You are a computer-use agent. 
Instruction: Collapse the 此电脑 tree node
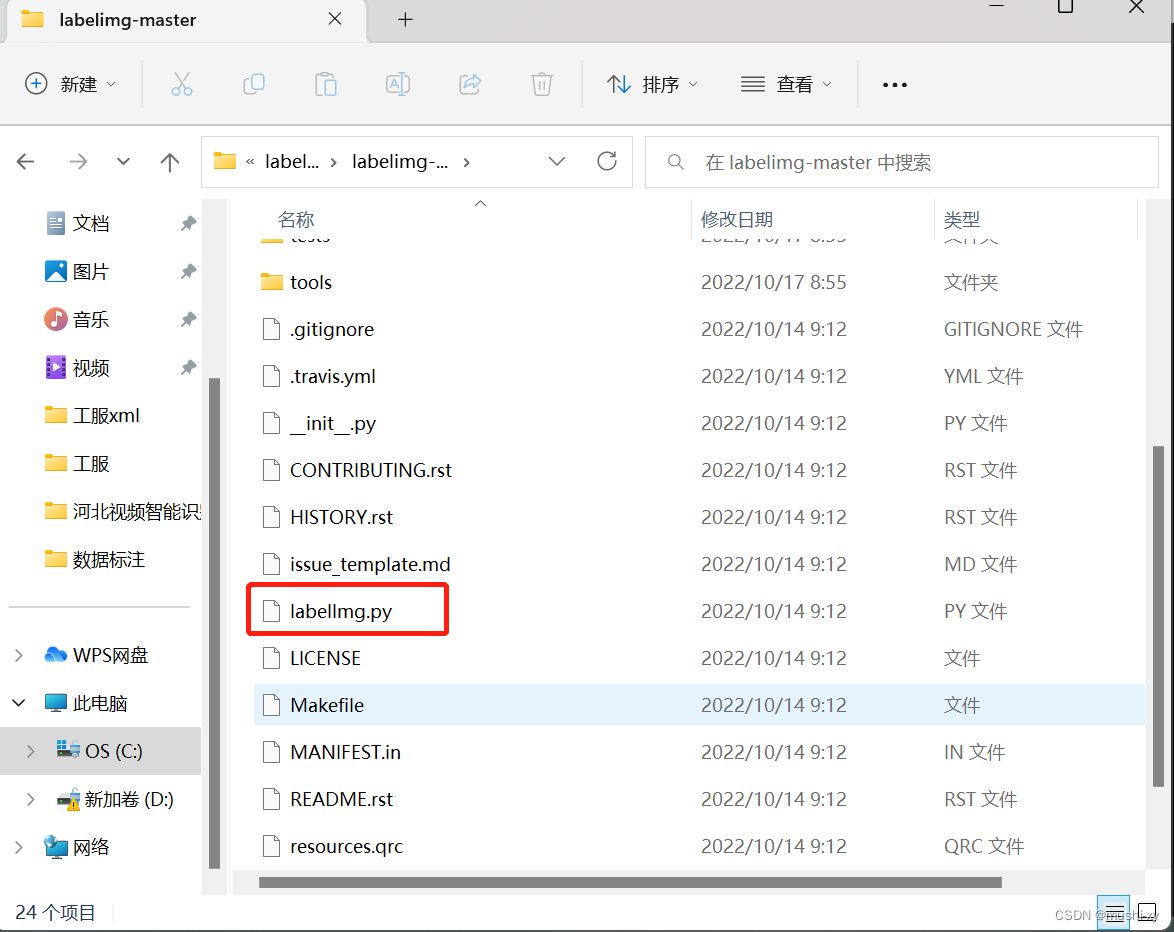tap(19, 703)
